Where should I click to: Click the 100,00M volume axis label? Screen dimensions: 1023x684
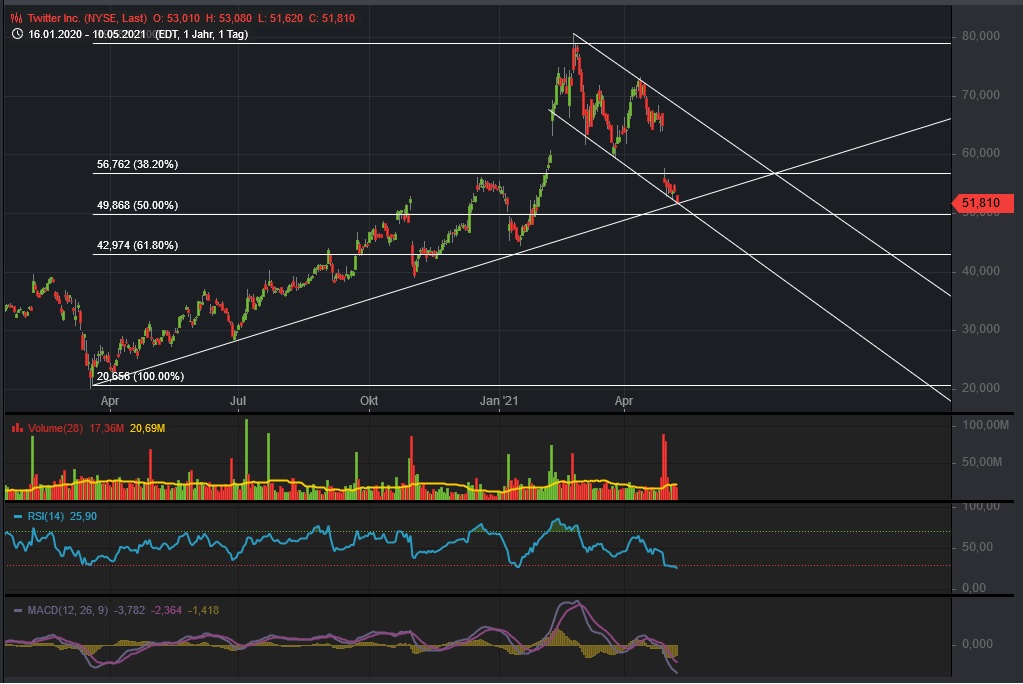point(985,426)
